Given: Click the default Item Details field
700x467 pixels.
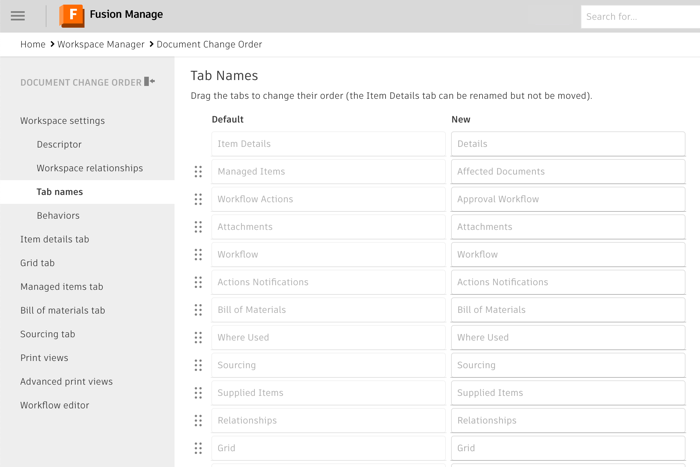Looking at the screenshot, I should pyautogui.click(x=328, y=144).
